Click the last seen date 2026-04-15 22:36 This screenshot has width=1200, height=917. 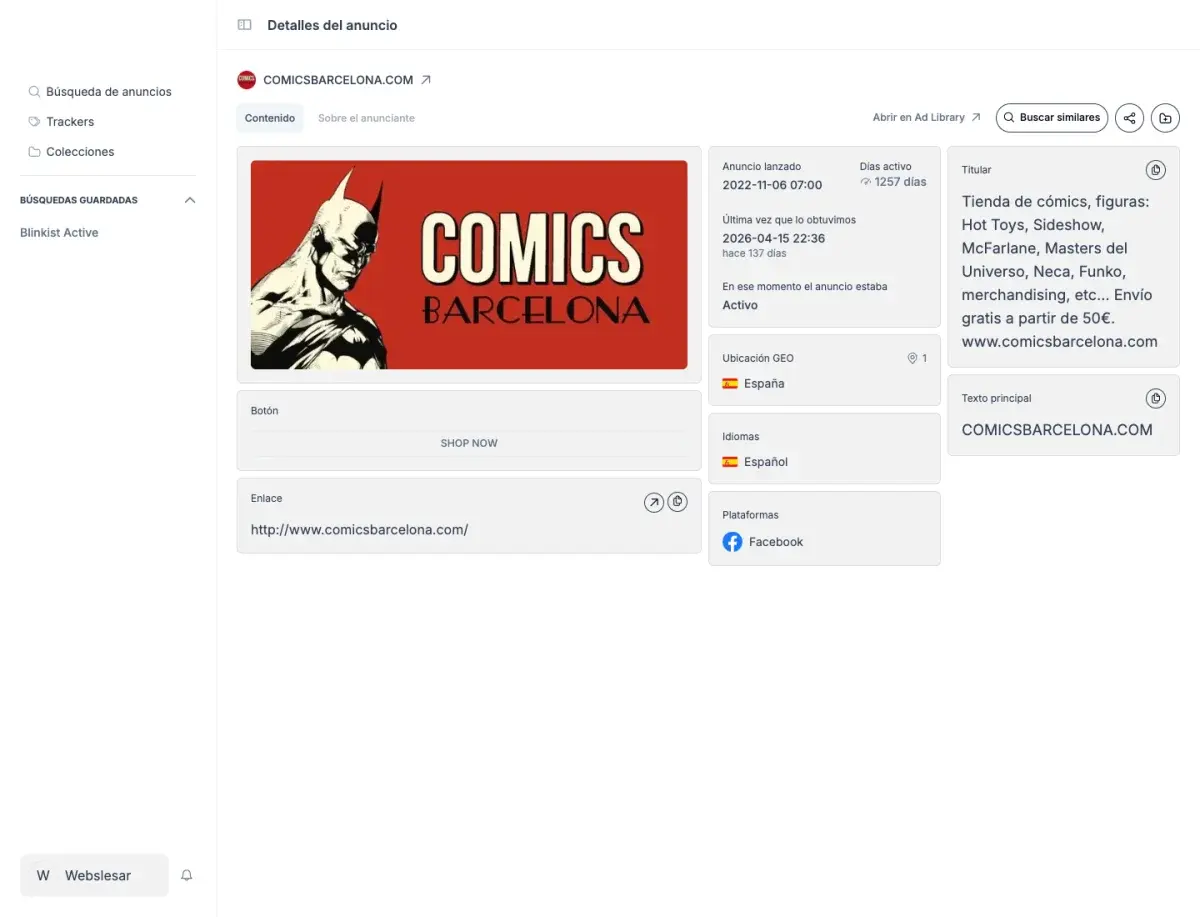773,238
